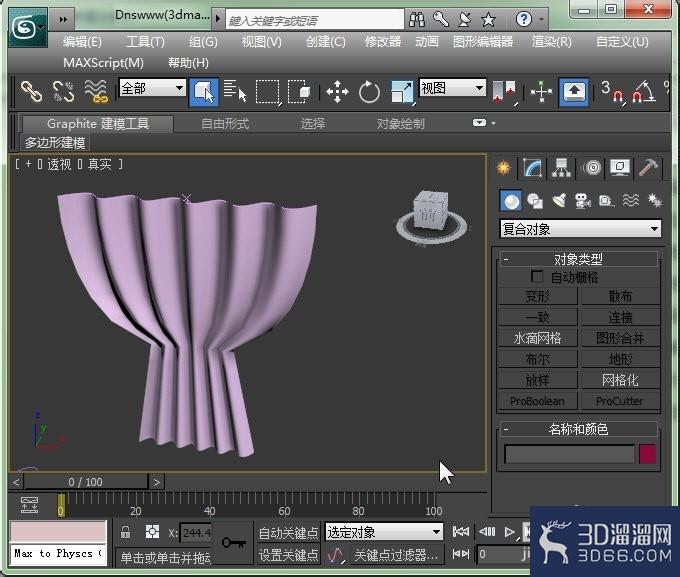The image size is (680, 577).
Task: Activate the Select and Scale tool
Action: (x=402, y=92)
